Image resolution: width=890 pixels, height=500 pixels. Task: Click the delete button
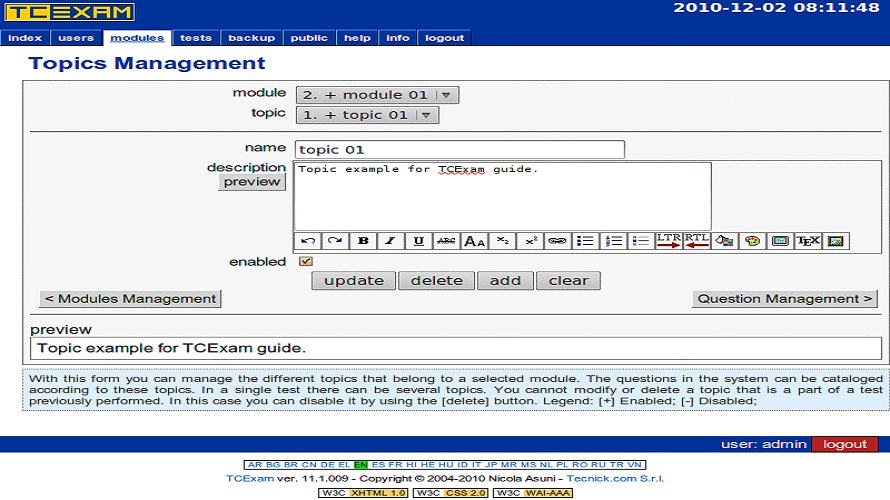tap(436, 280)
